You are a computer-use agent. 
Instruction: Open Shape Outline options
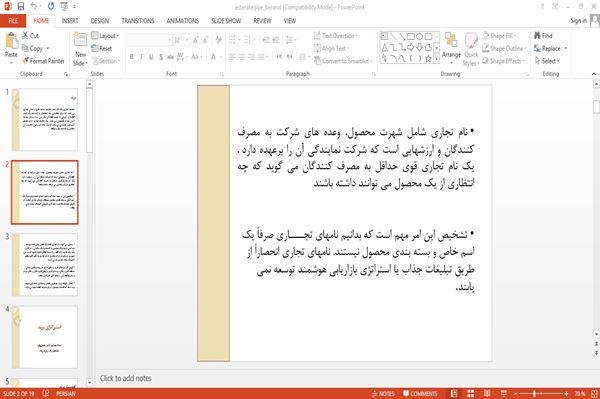tap(504, 49)
